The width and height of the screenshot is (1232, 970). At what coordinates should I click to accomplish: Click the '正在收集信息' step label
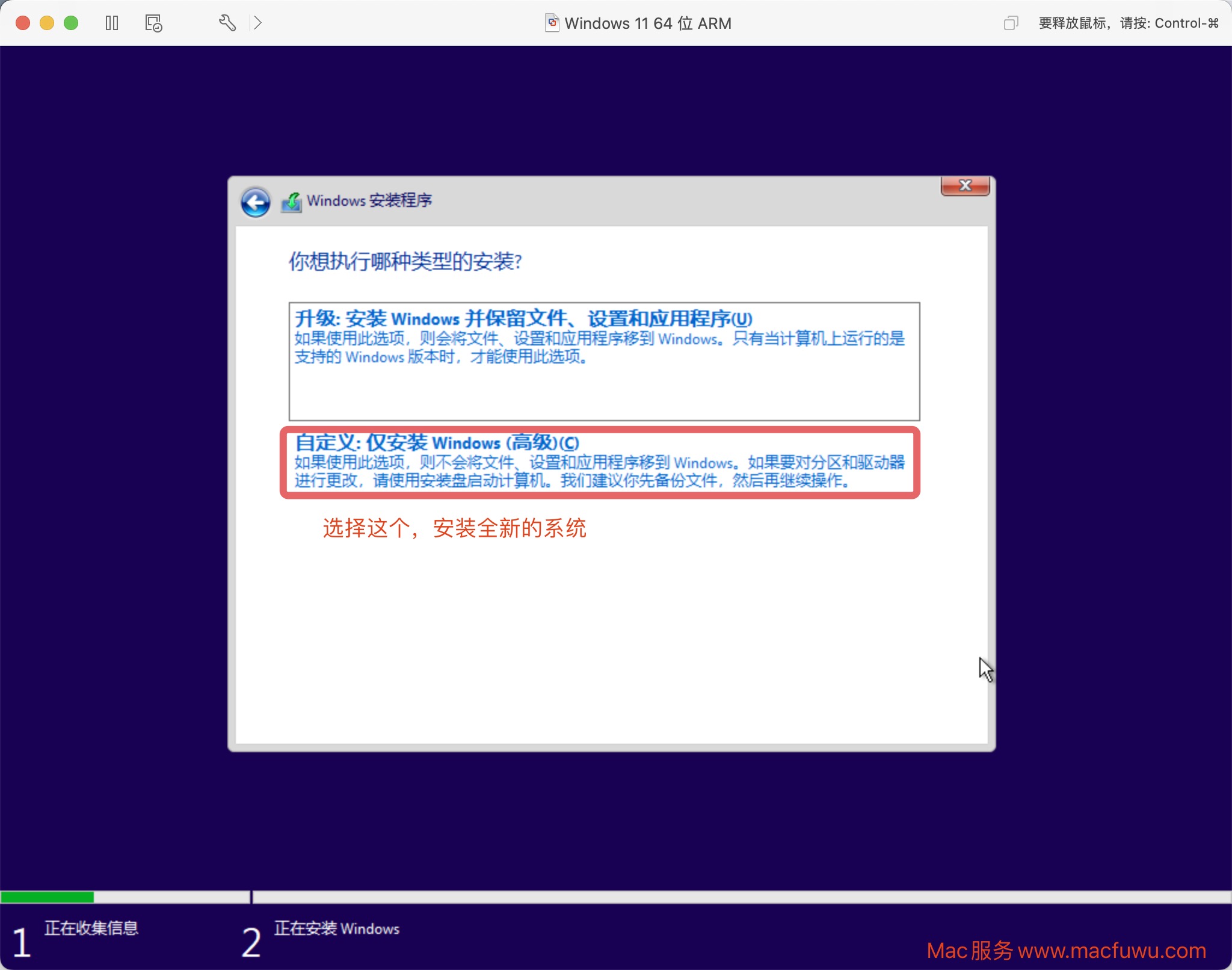[91, 928]
